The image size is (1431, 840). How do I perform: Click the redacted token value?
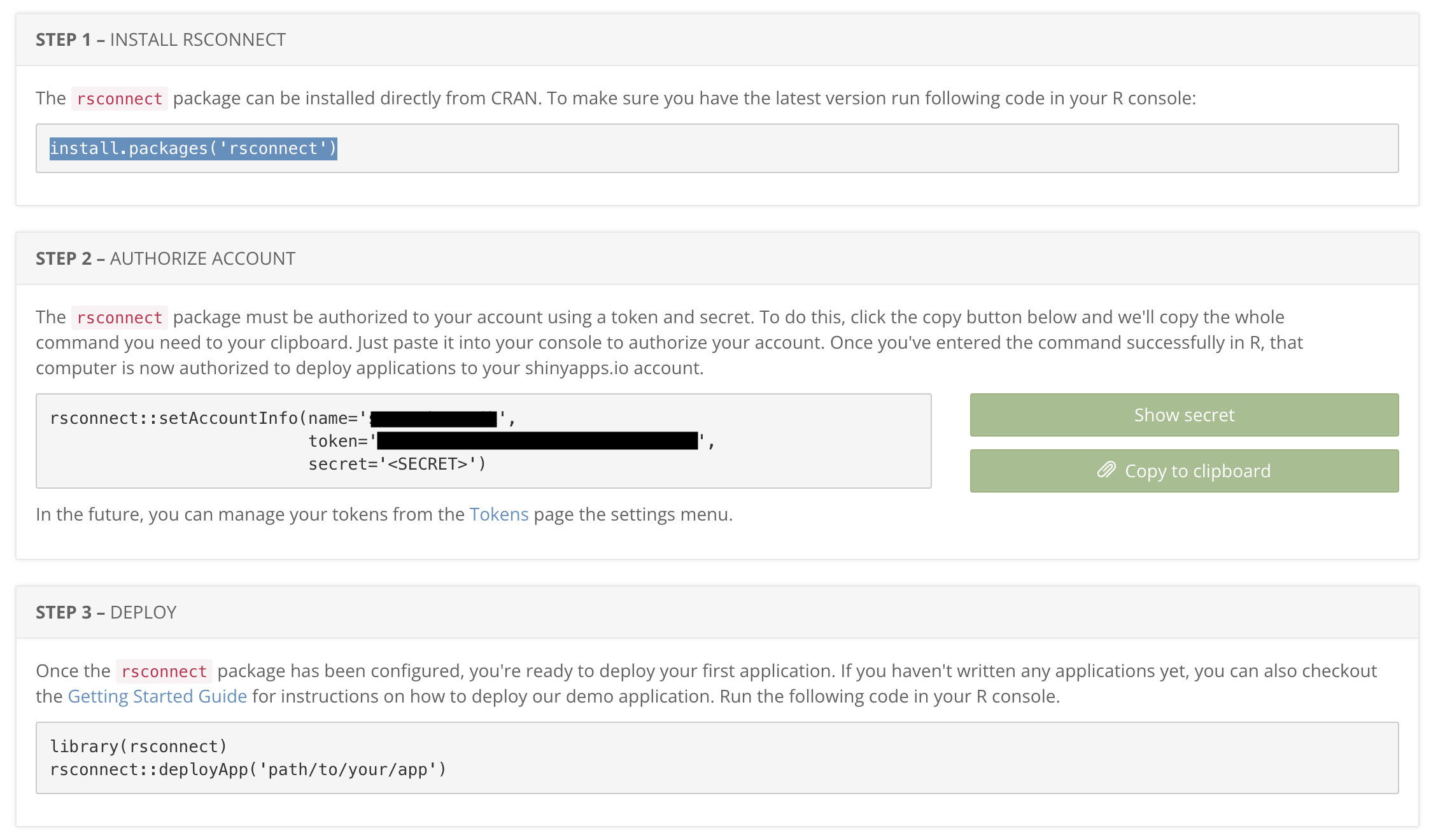tap(537, 440)
